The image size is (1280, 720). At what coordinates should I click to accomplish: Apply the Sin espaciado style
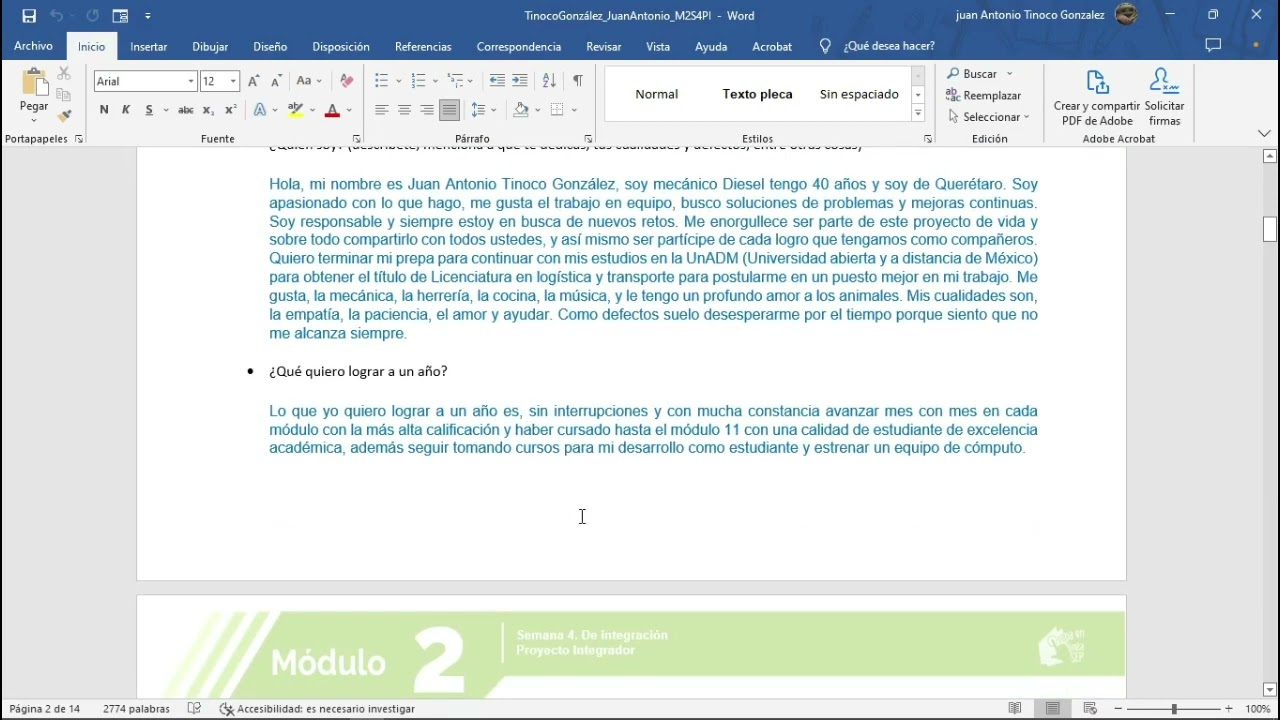859,94
